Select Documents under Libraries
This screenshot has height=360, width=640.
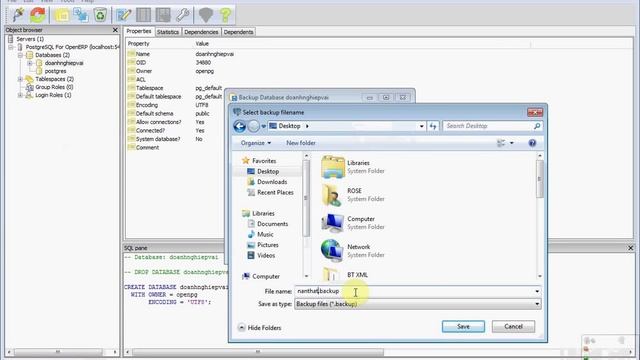pyautogui.click(x=268, y=224)
